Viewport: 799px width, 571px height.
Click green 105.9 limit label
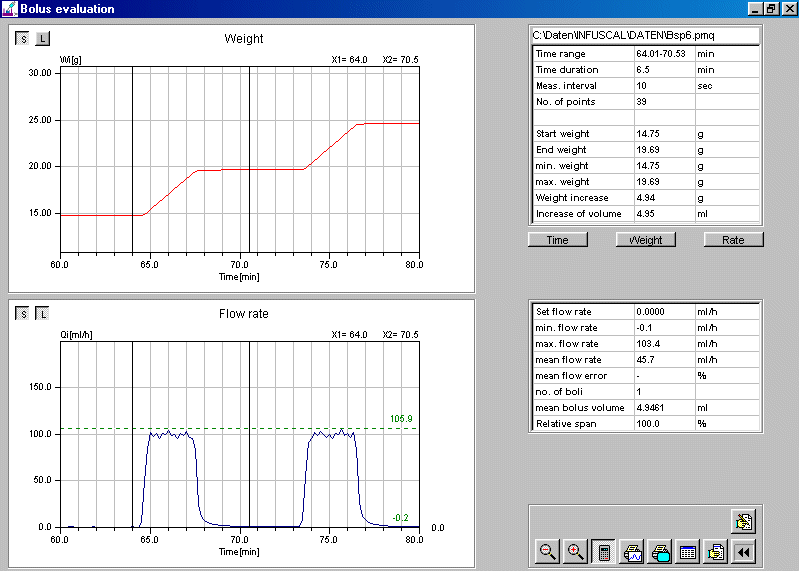[x=401, y=419]
